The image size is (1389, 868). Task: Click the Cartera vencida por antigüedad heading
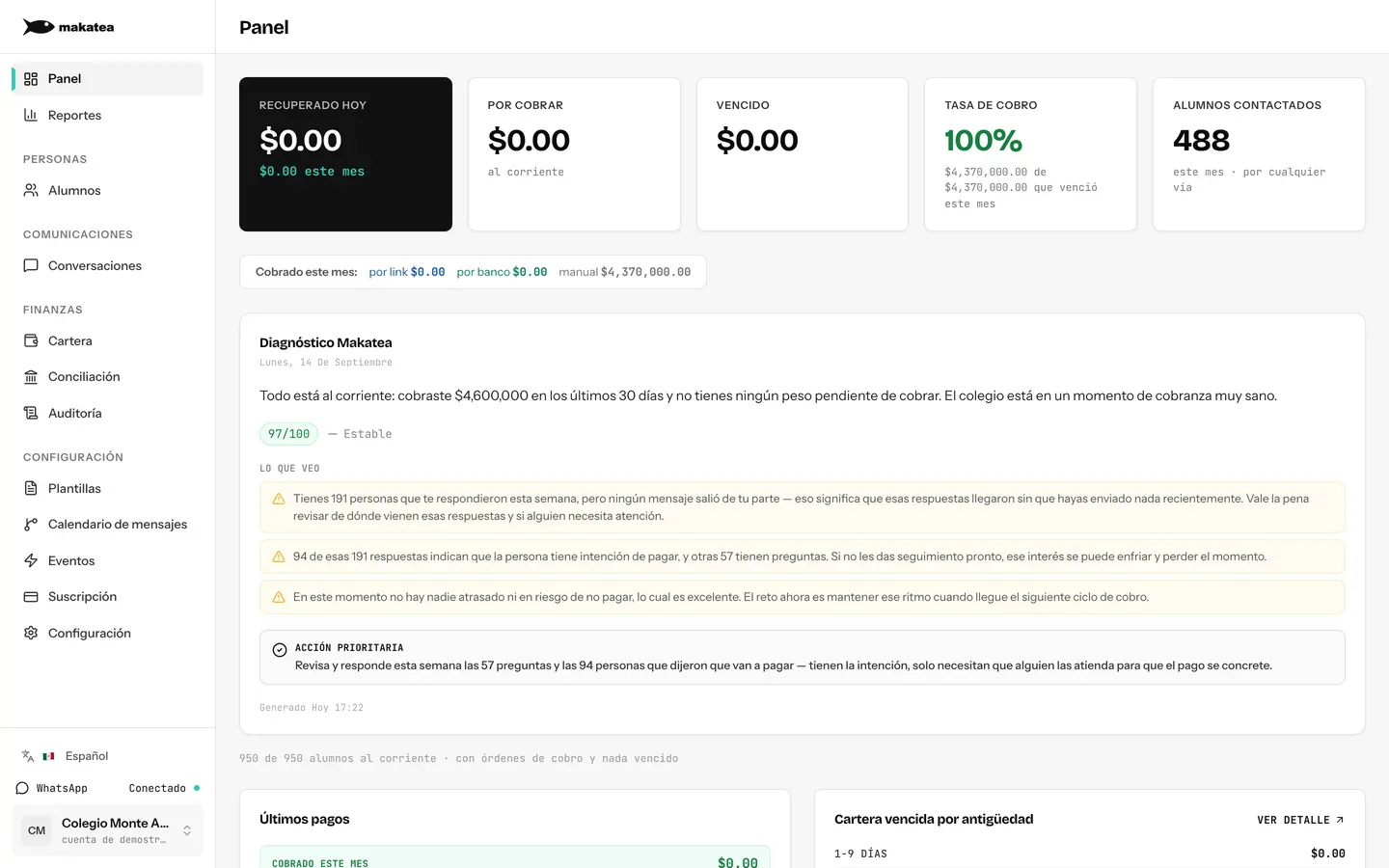[x=934, y=819]
